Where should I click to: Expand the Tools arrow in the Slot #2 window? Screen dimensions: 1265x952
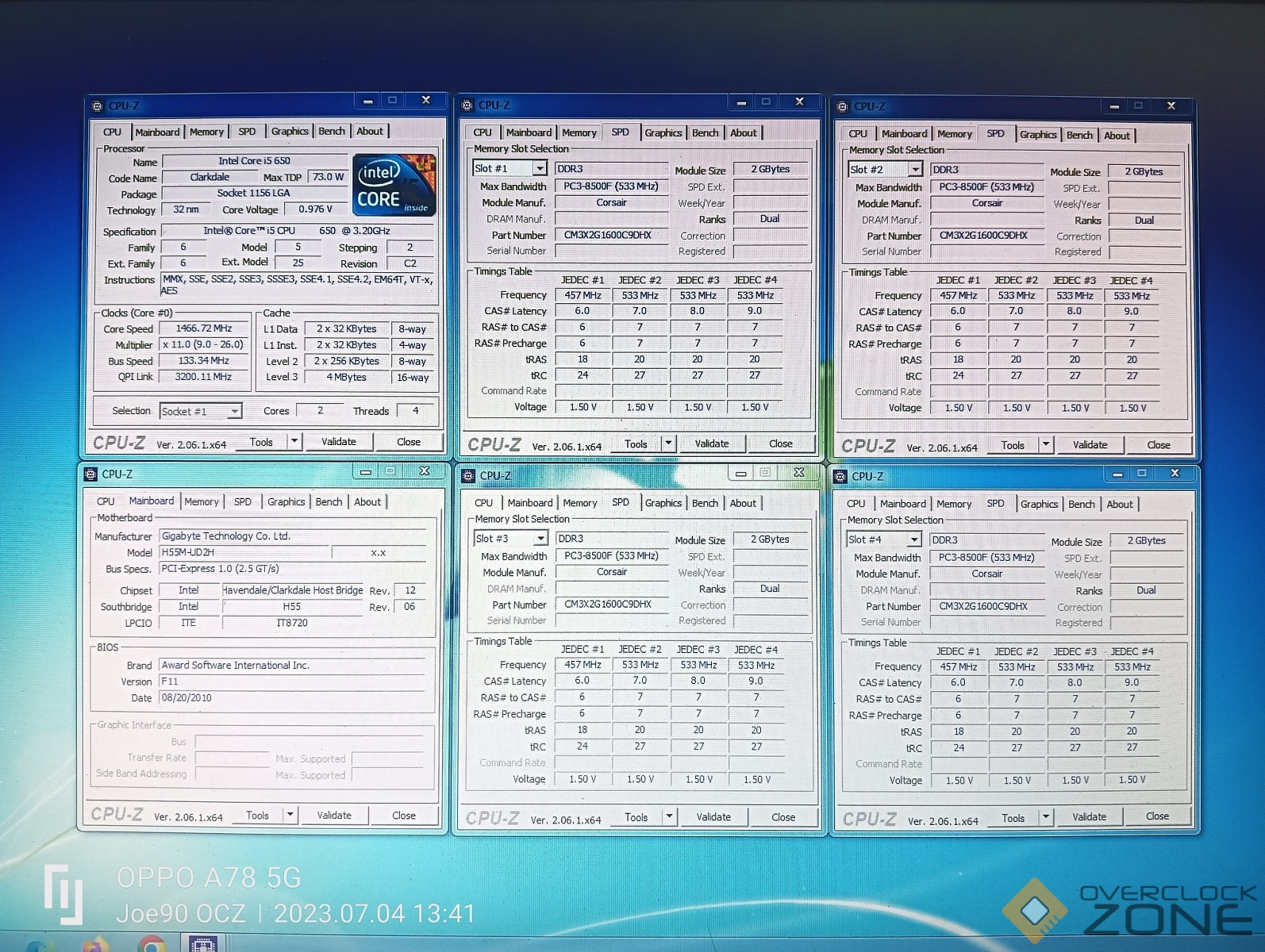(x=1046, y=445)
